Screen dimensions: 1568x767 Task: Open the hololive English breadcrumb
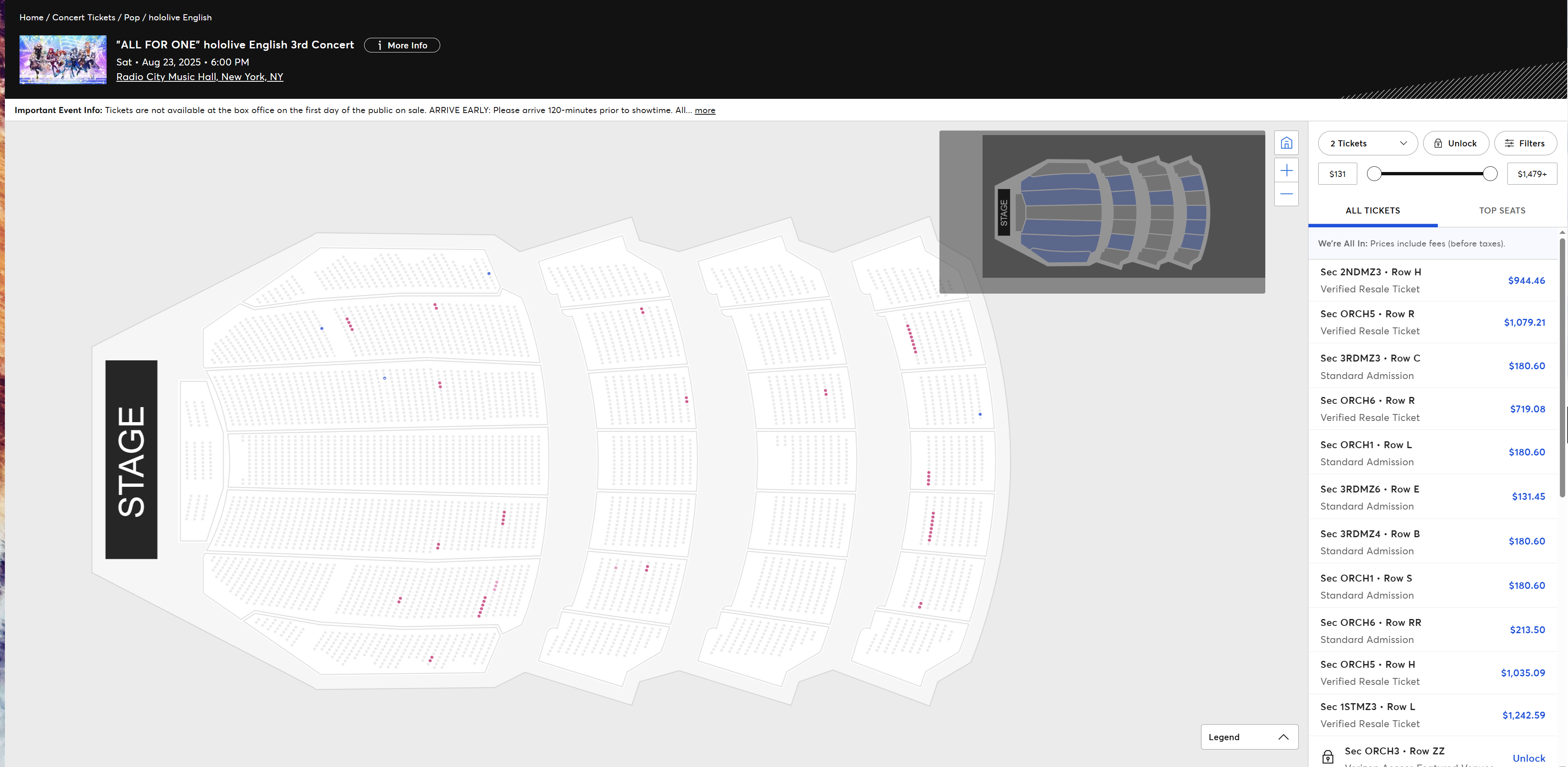coord(180,17)
